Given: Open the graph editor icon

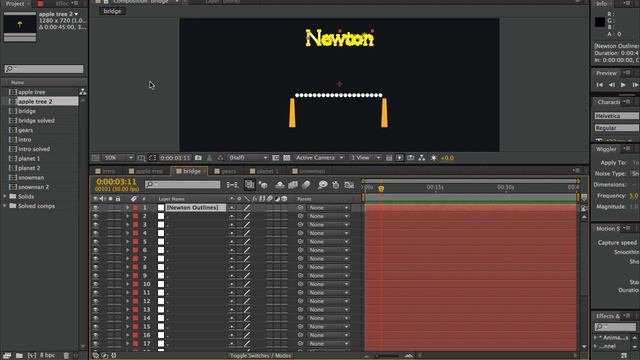Looking at the screenshot, I should pos(349,185).
